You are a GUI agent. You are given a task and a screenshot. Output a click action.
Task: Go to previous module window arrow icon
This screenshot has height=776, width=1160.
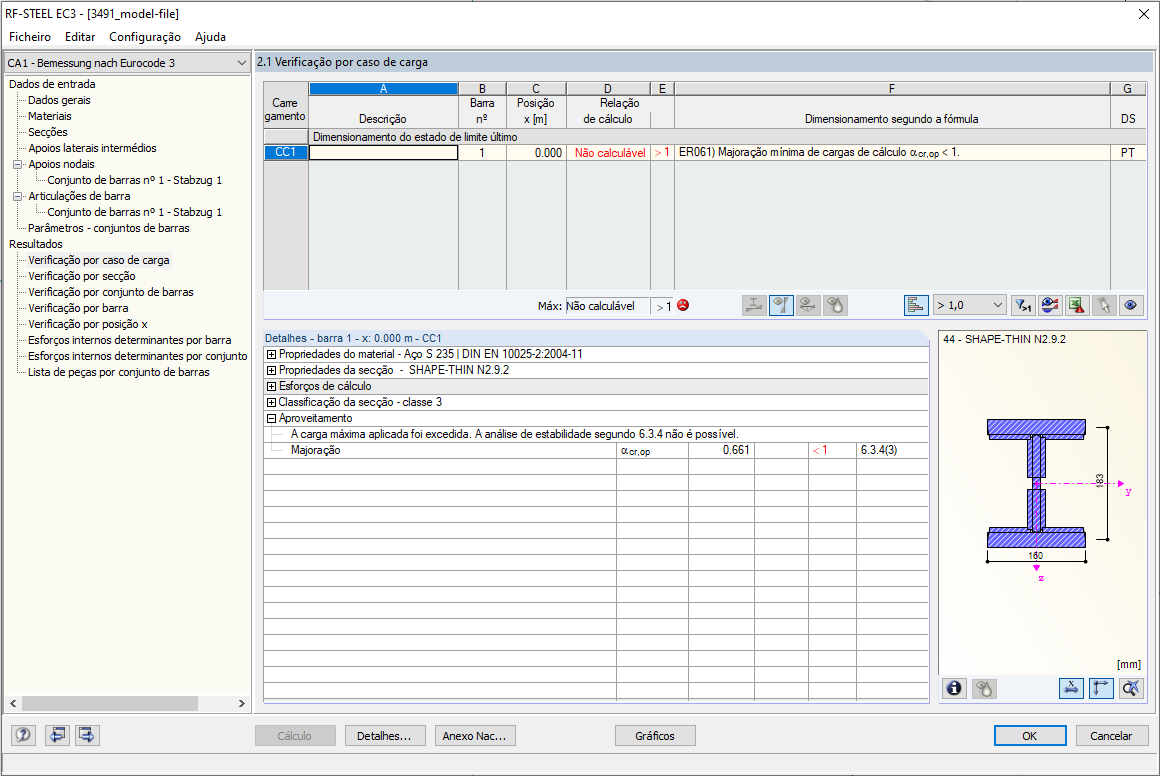click(x=57, y=735)
